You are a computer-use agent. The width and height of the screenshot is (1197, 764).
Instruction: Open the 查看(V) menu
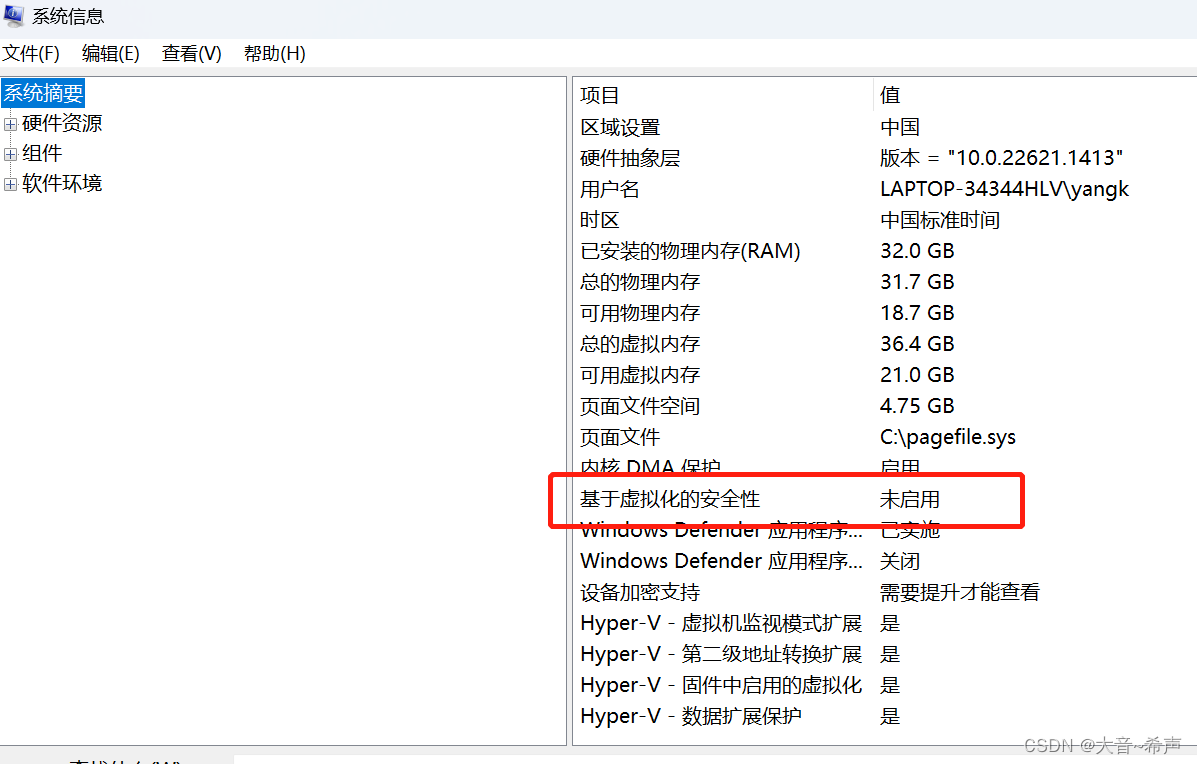(x=192, y=53)
